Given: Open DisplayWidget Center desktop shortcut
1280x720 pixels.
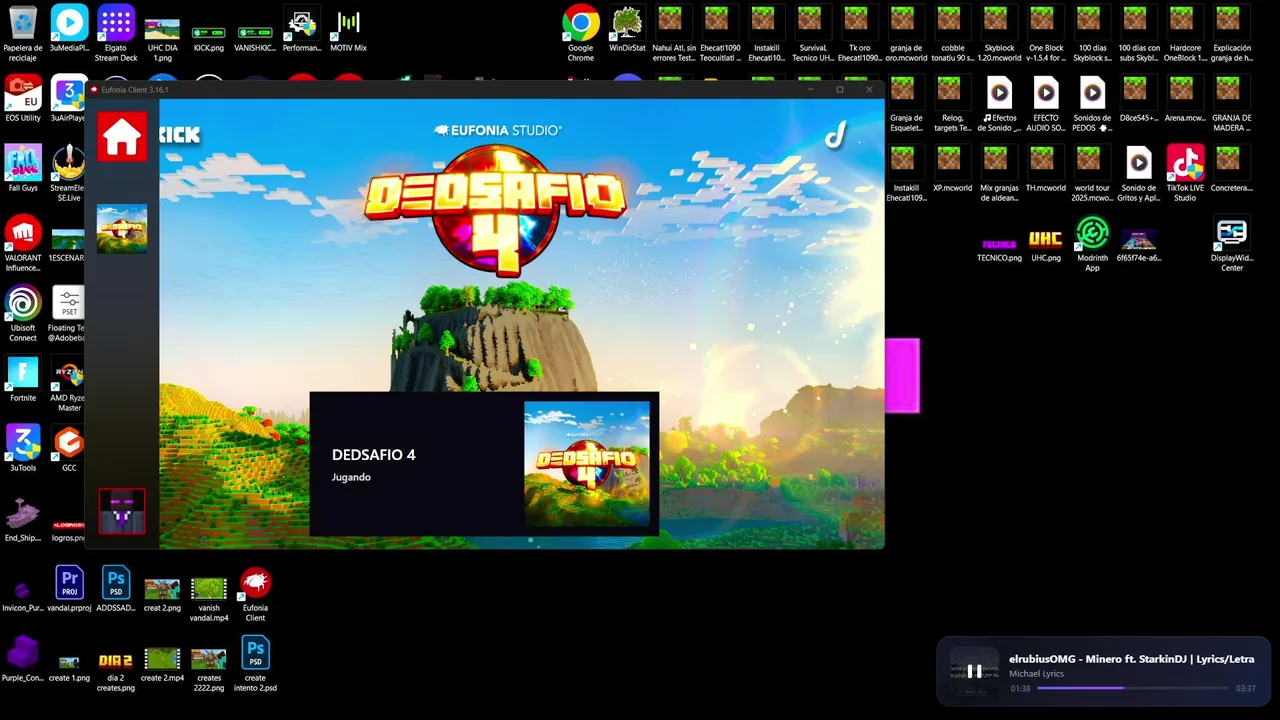Looking at the screenshot, I should (1232, 244).
